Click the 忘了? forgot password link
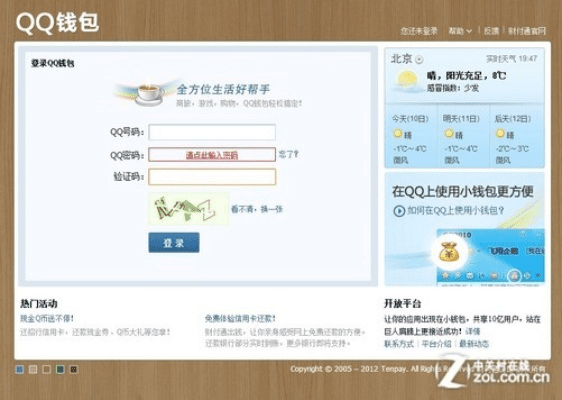 289,154
